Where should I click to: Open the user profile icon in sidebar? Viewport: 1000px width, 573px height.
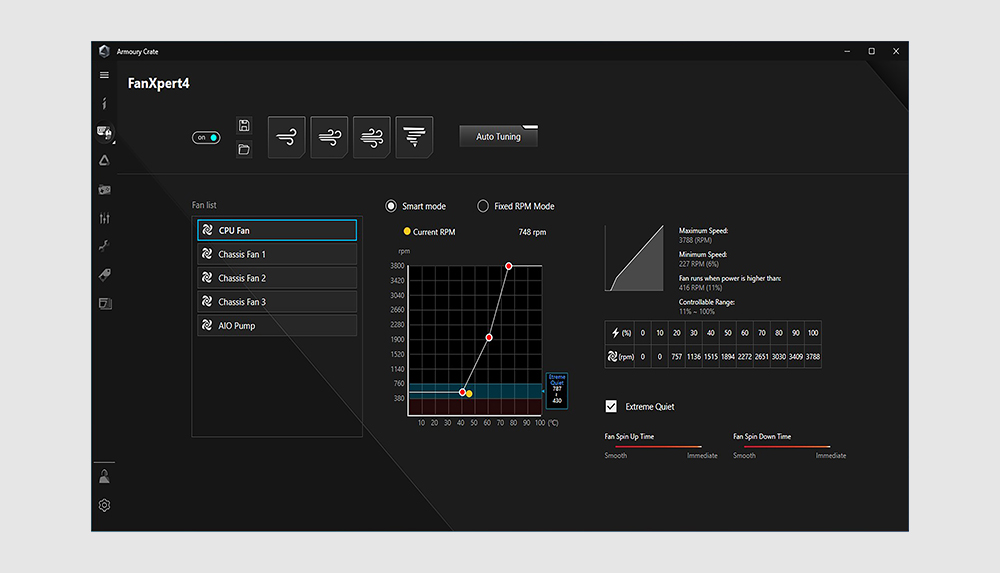click(105, 476)
